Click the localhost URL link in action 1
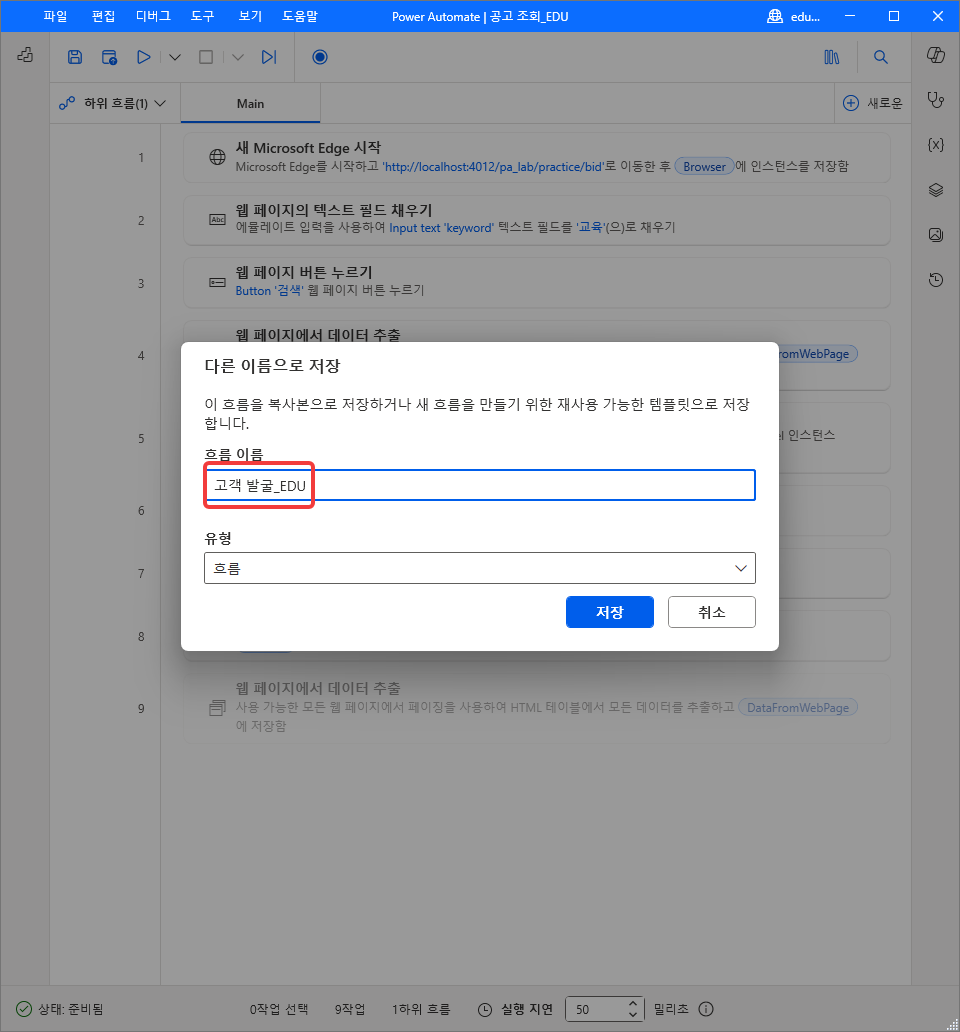Screen dimensions: 960x1032 pos(493,167)
